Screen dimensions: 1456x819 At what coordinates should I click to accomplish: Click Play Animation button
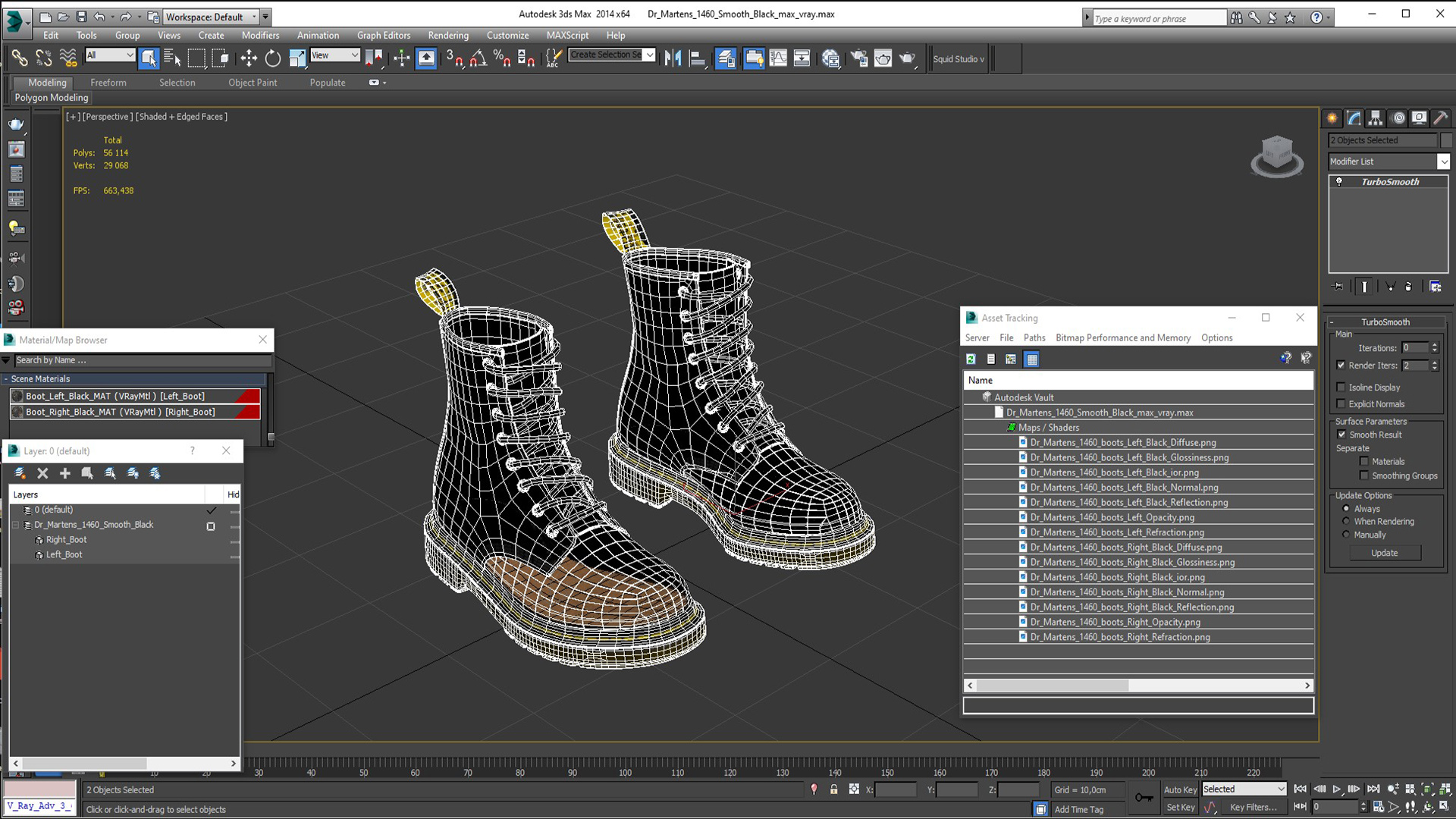1337,789
